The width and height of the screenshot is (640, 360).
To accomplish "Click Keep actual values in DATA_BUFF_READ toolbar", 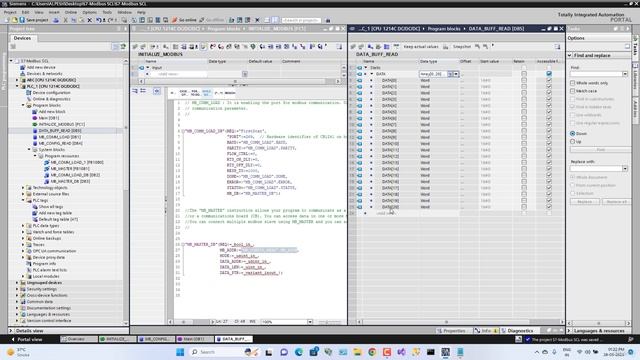I will point(421,47).
